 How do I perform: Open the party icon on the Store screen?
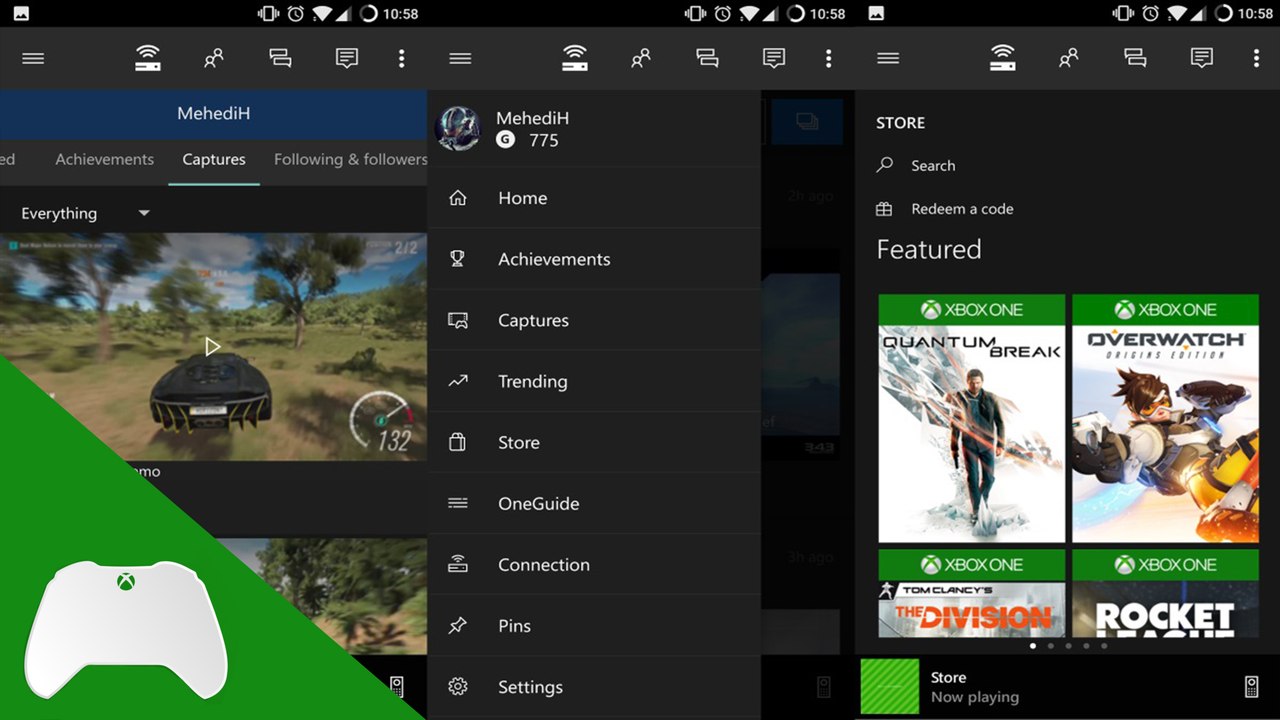pos(1135,58)
